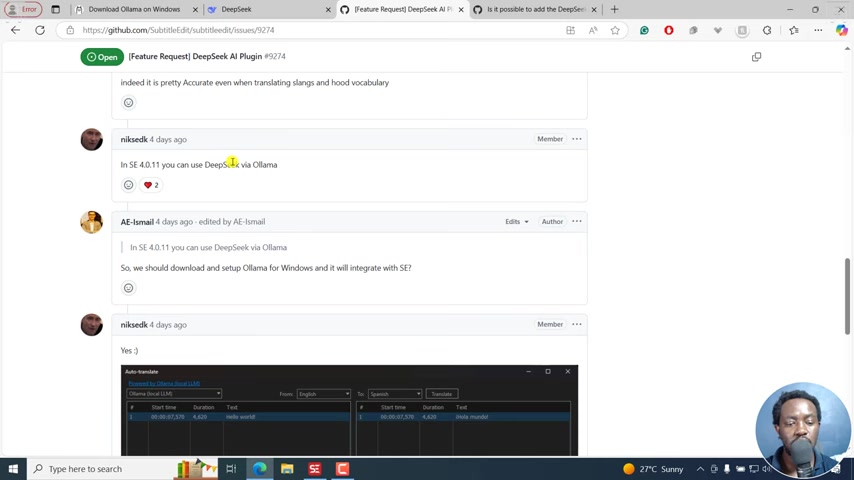Click '4 days ago' timestamp on AE-Ismail comment
The width and height of the screenshot is (854, 480).
point(174,222)
